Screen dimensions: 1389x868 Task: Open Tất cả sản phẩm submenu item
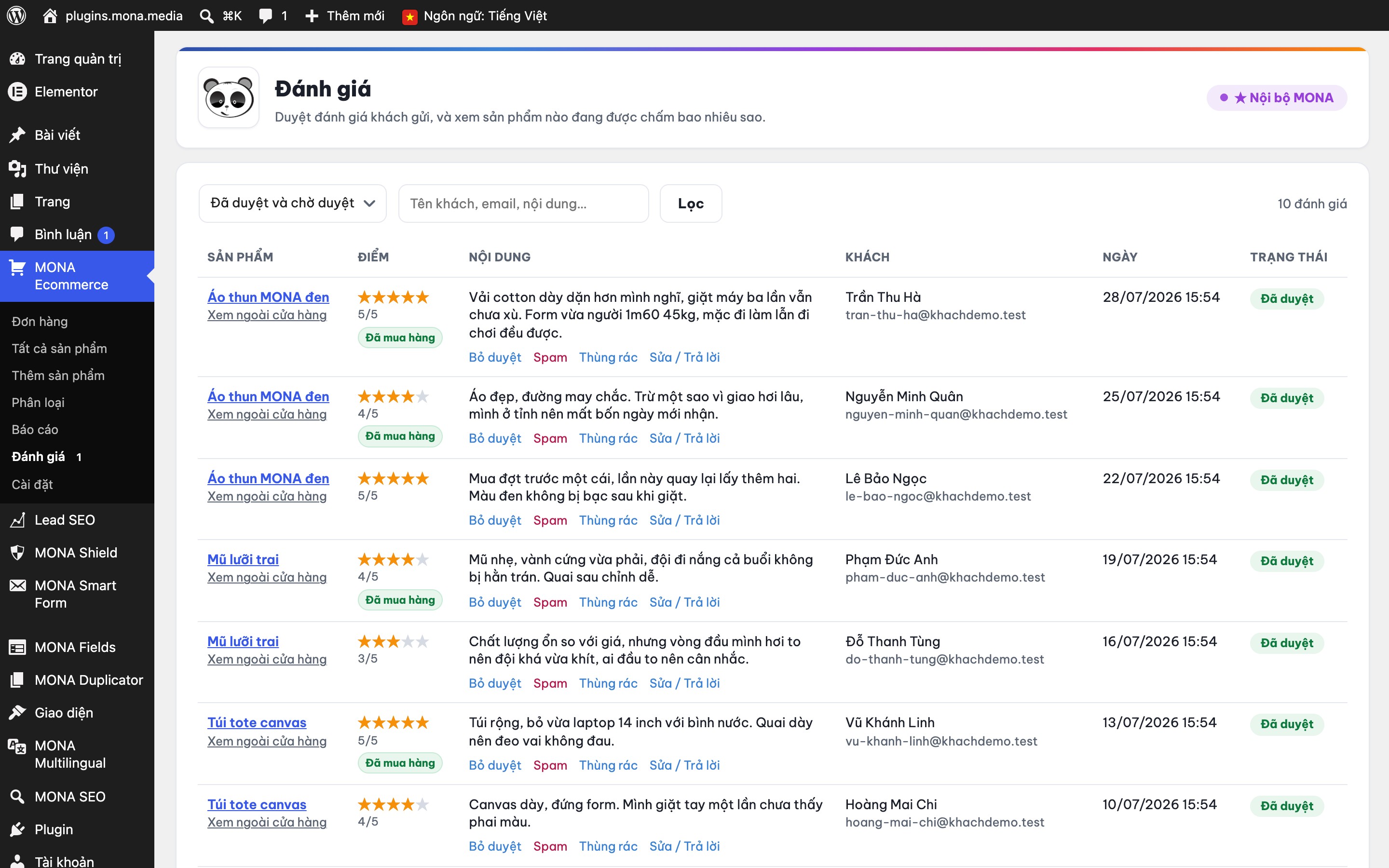pos(59,349)
